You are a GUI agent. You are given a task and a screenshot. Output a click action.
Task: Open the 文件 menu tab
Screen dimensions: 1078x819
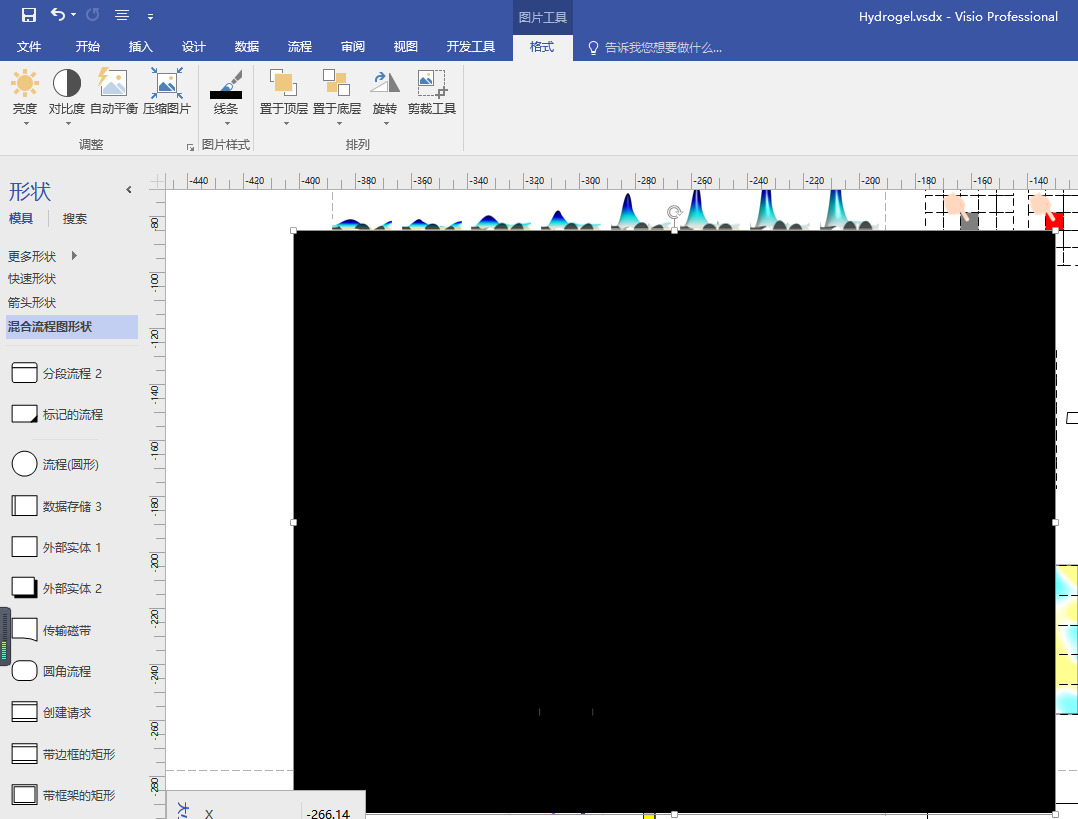[29, 47]
